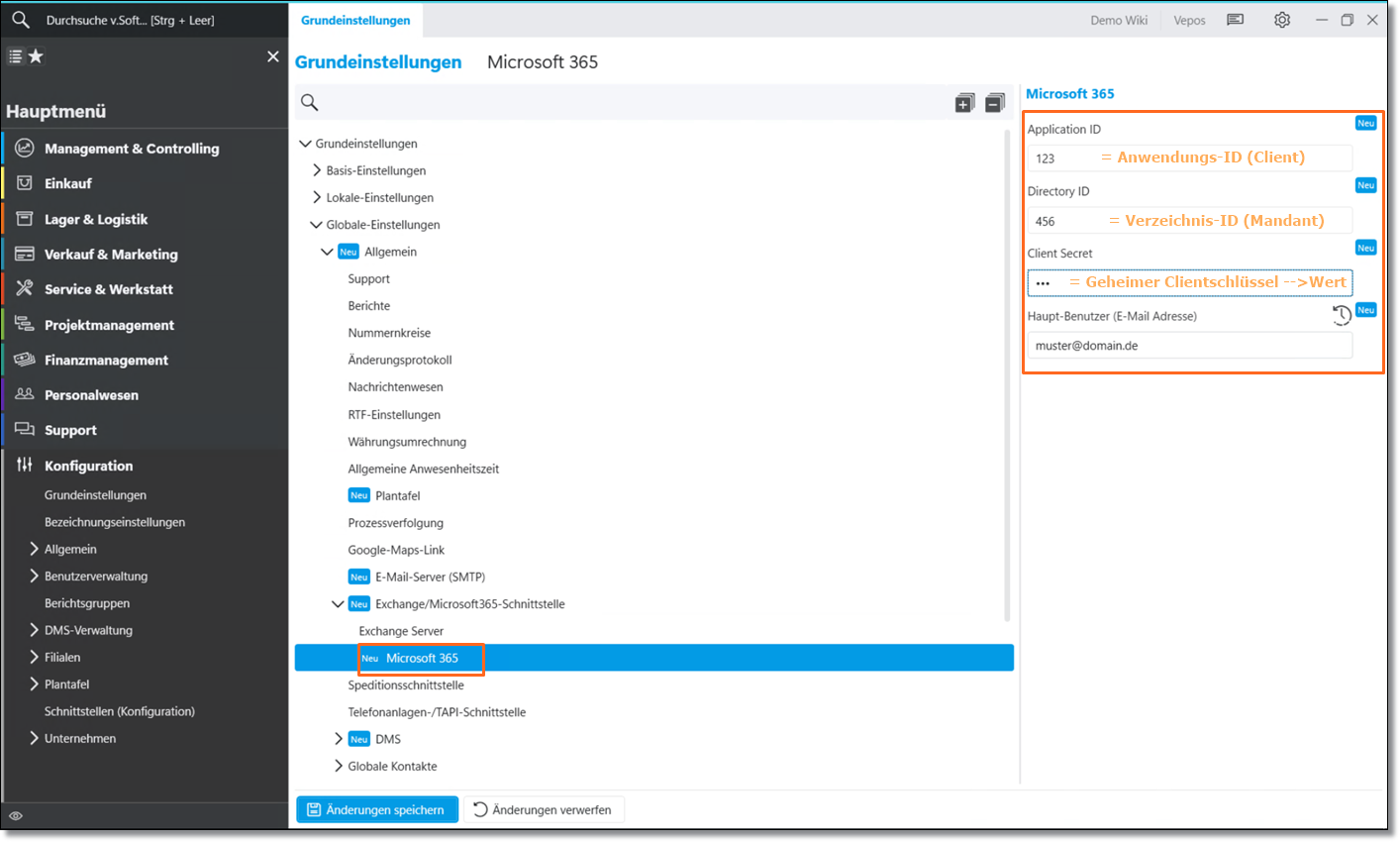The image size is (1400, 842).
Task: Select the Grundeinstellungen tab at top
Action: pyautogui.click(x=355, y=20)
